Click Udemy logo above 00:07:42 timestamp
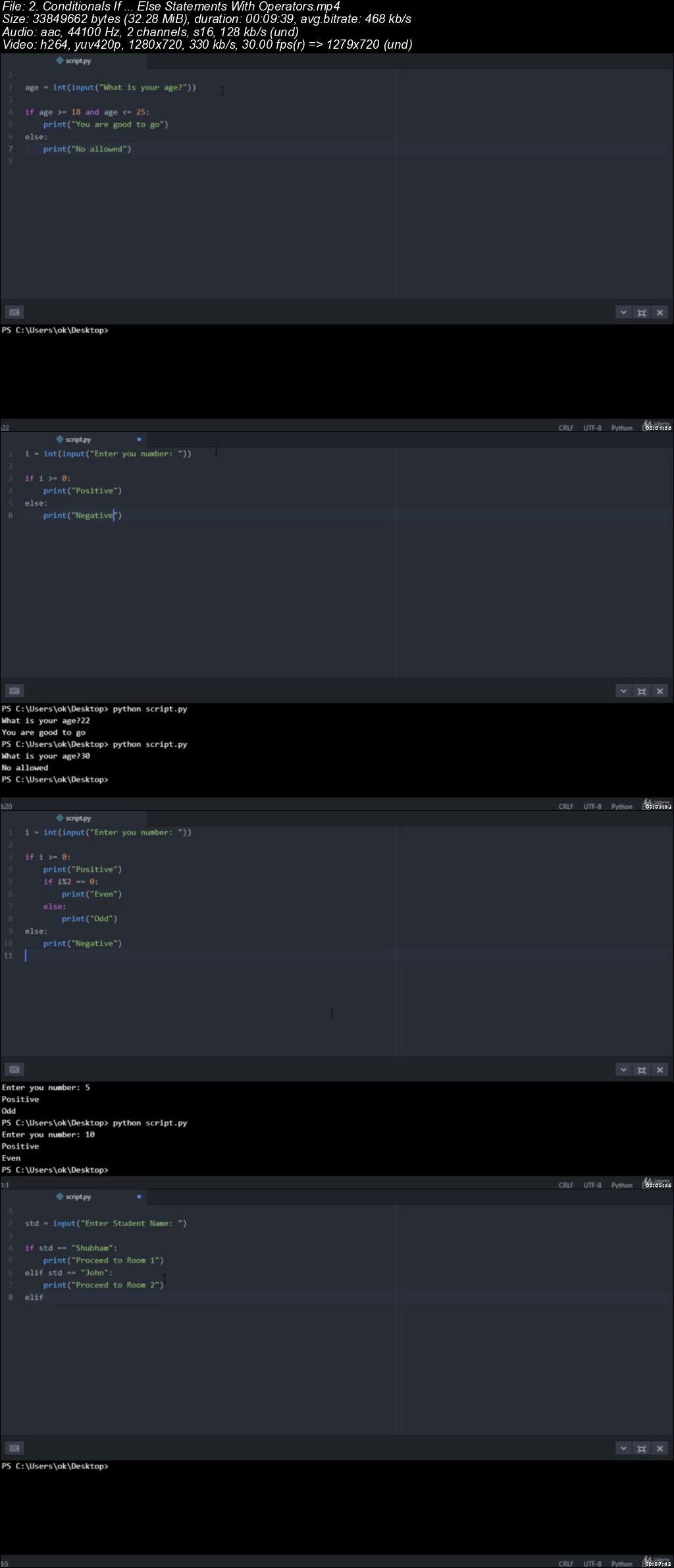 pyautogui.click(x=657, y=1558)
